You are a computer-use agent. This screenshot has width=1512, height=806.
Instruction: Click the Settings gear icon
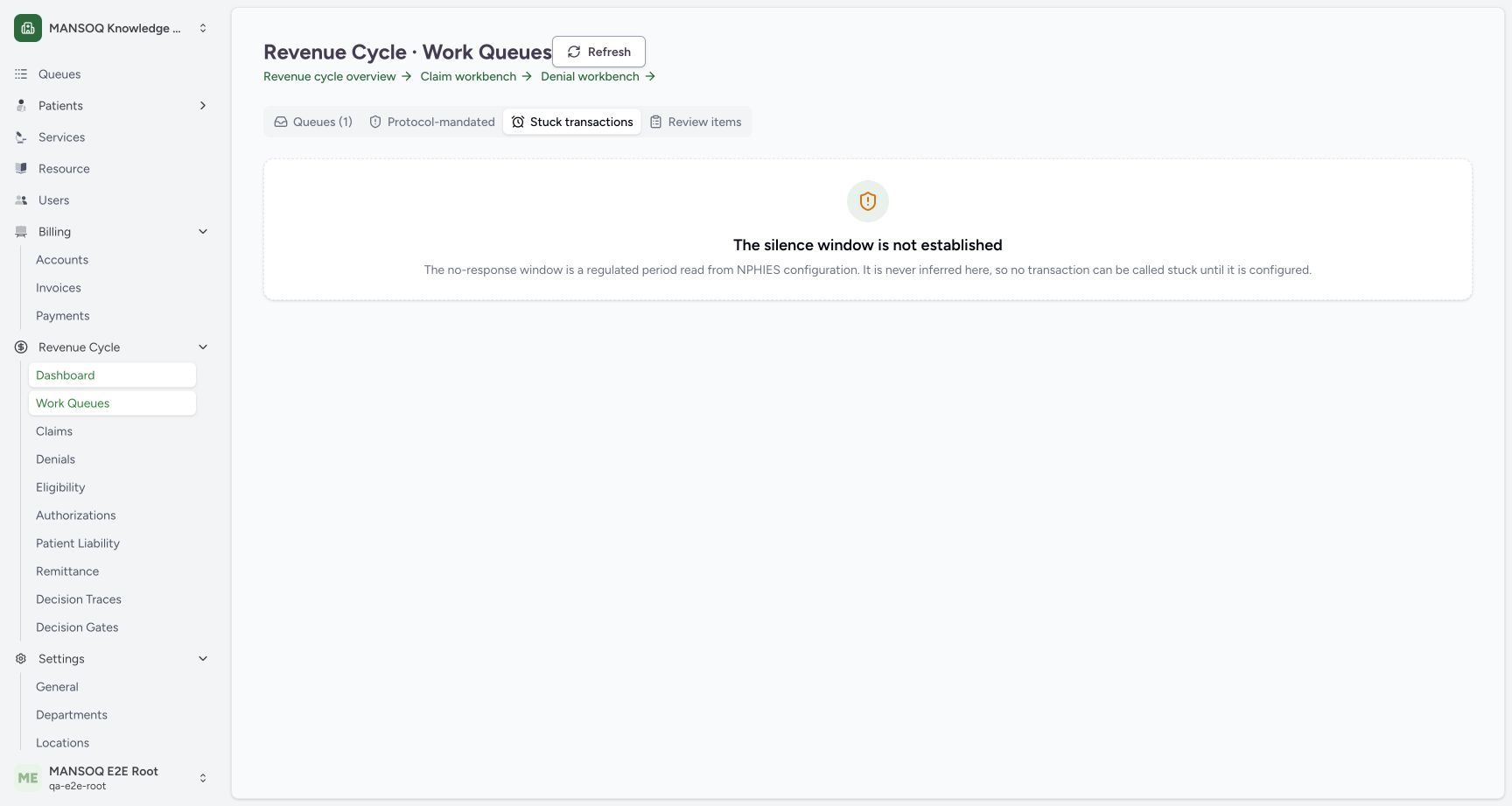(x=21, y=659)
